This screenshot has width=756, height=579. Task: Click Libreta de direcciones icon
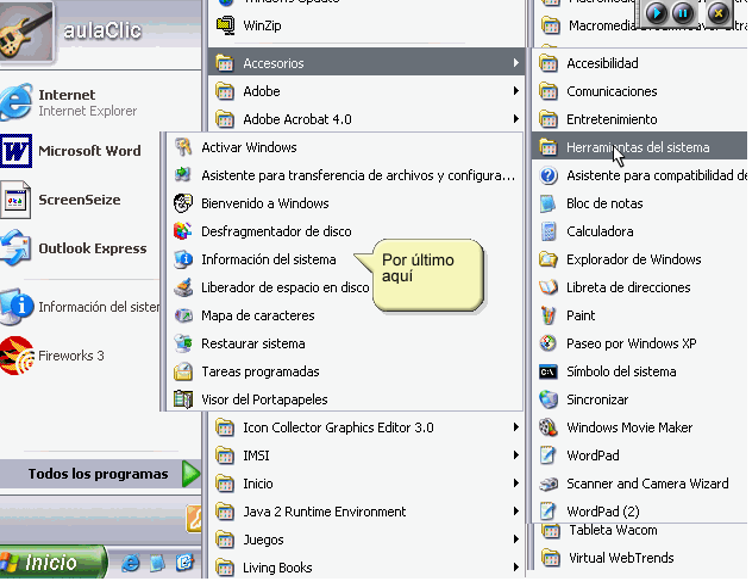pyautogui.click(x=548, y=287)
